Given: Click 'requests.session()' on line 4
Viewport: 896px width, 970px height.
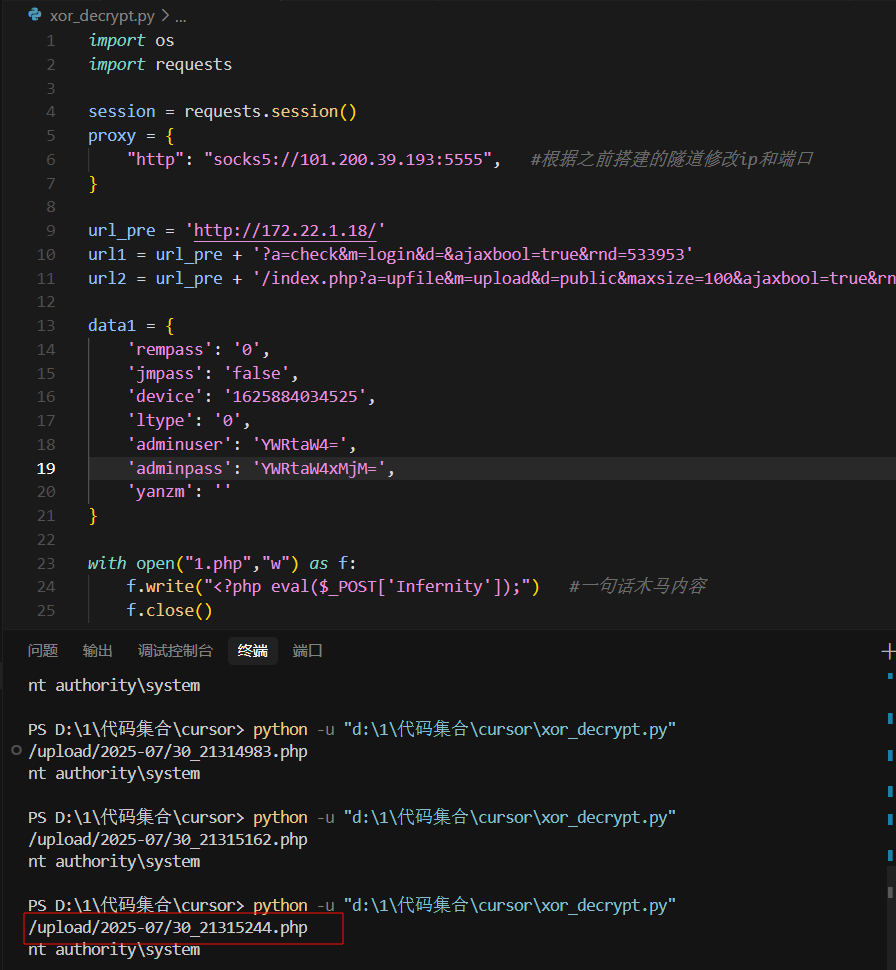Looking at the screenshot, I should point(270,111).
